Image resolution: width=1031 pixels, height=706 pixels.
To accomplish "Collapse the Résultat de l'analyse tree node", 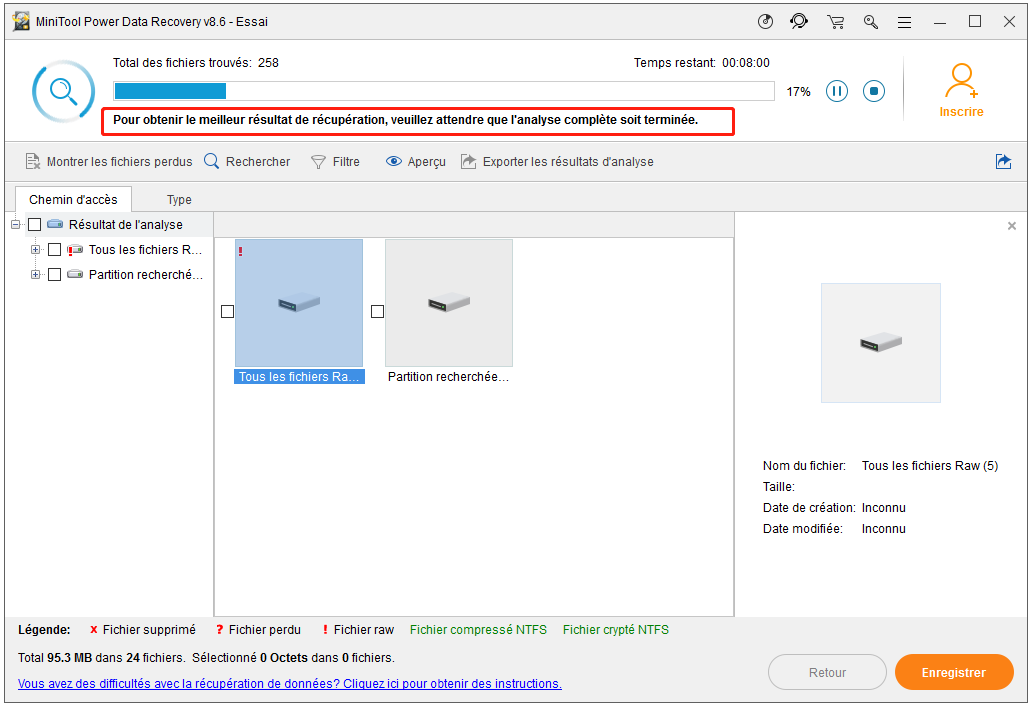I will pos(16,225).
